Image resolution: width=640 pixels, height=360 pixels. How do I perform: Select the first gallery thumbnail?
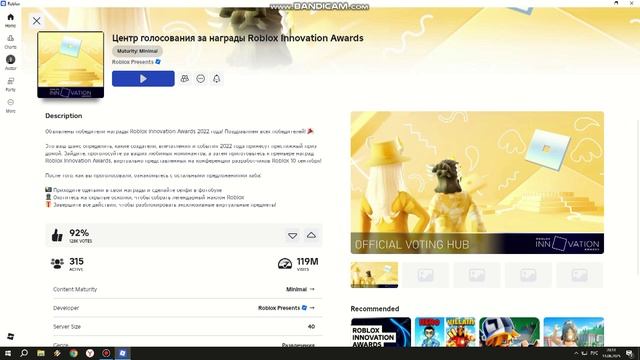click(374, 275)
